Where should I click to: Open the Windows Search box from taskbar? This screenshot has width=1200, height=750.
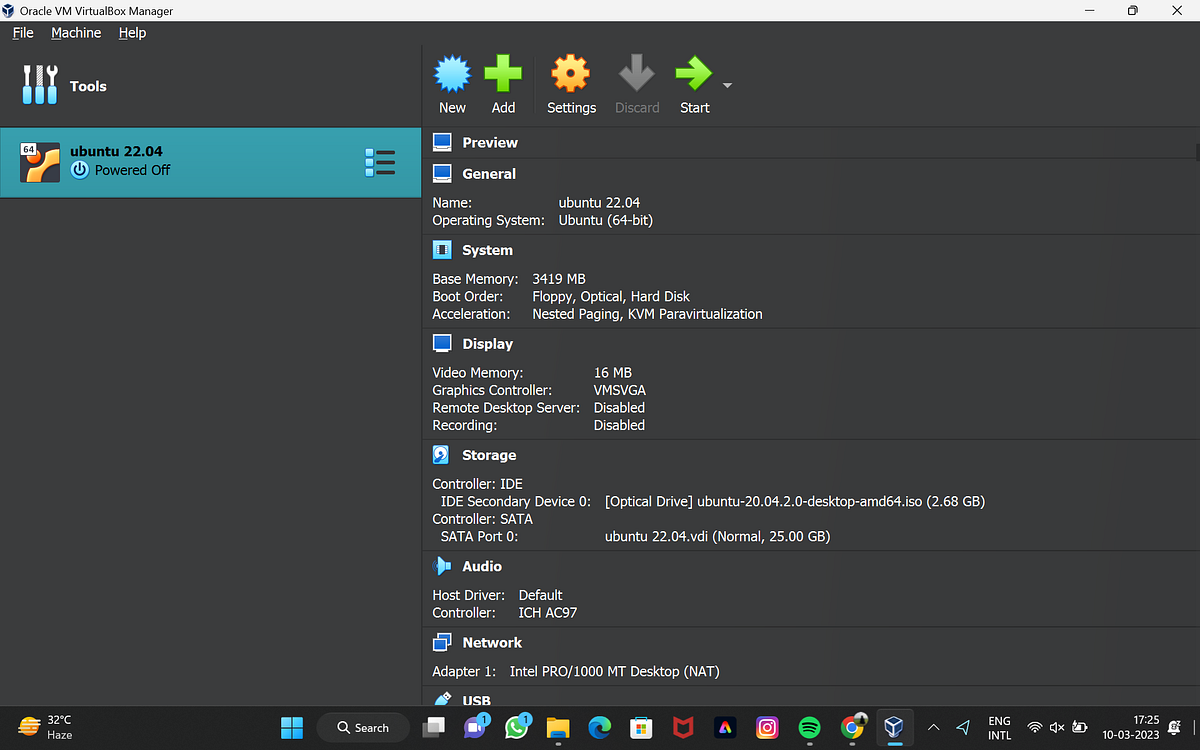coord(362,727)
